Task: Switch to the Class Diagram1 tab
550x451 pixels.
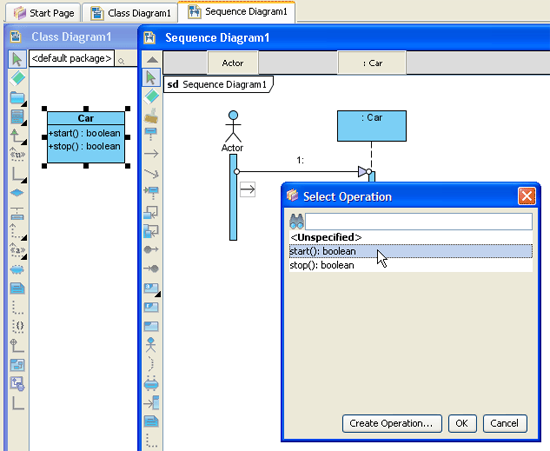Action: (130, 13)
